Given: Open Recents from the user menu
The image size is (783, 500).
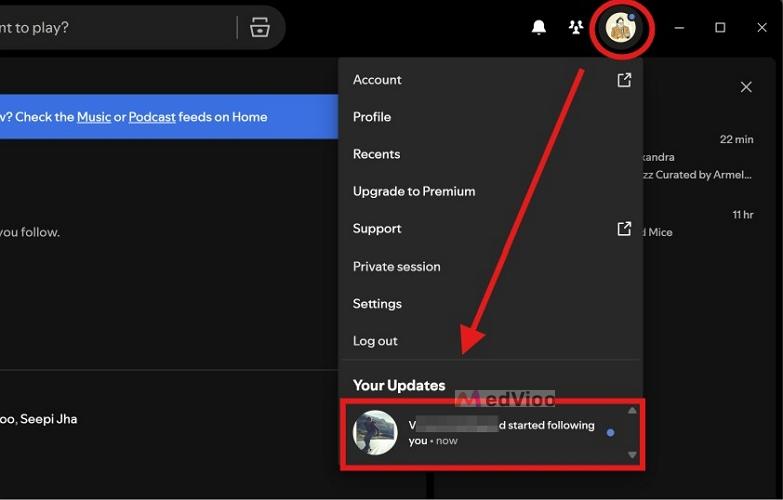Looking at the screenshot, I should pos(491,154).
